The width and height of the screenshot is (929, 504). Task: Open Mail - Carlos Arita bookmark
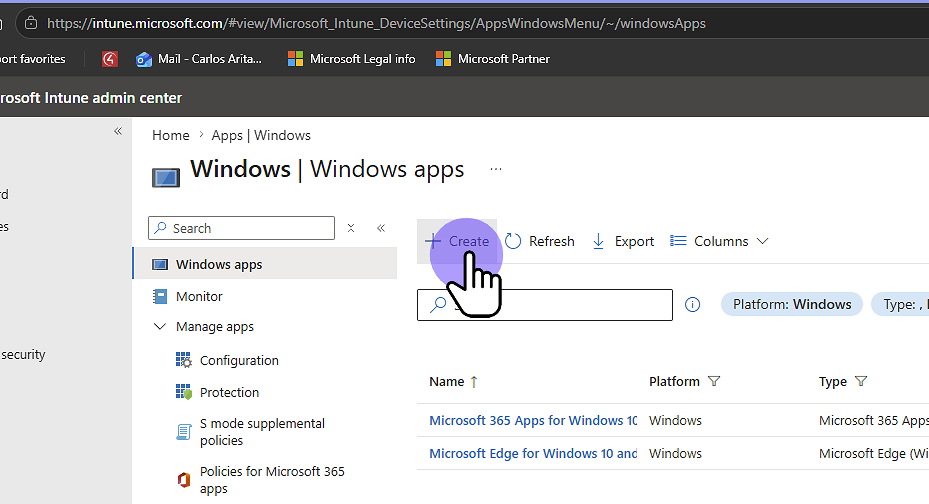(x=198, y=59)
